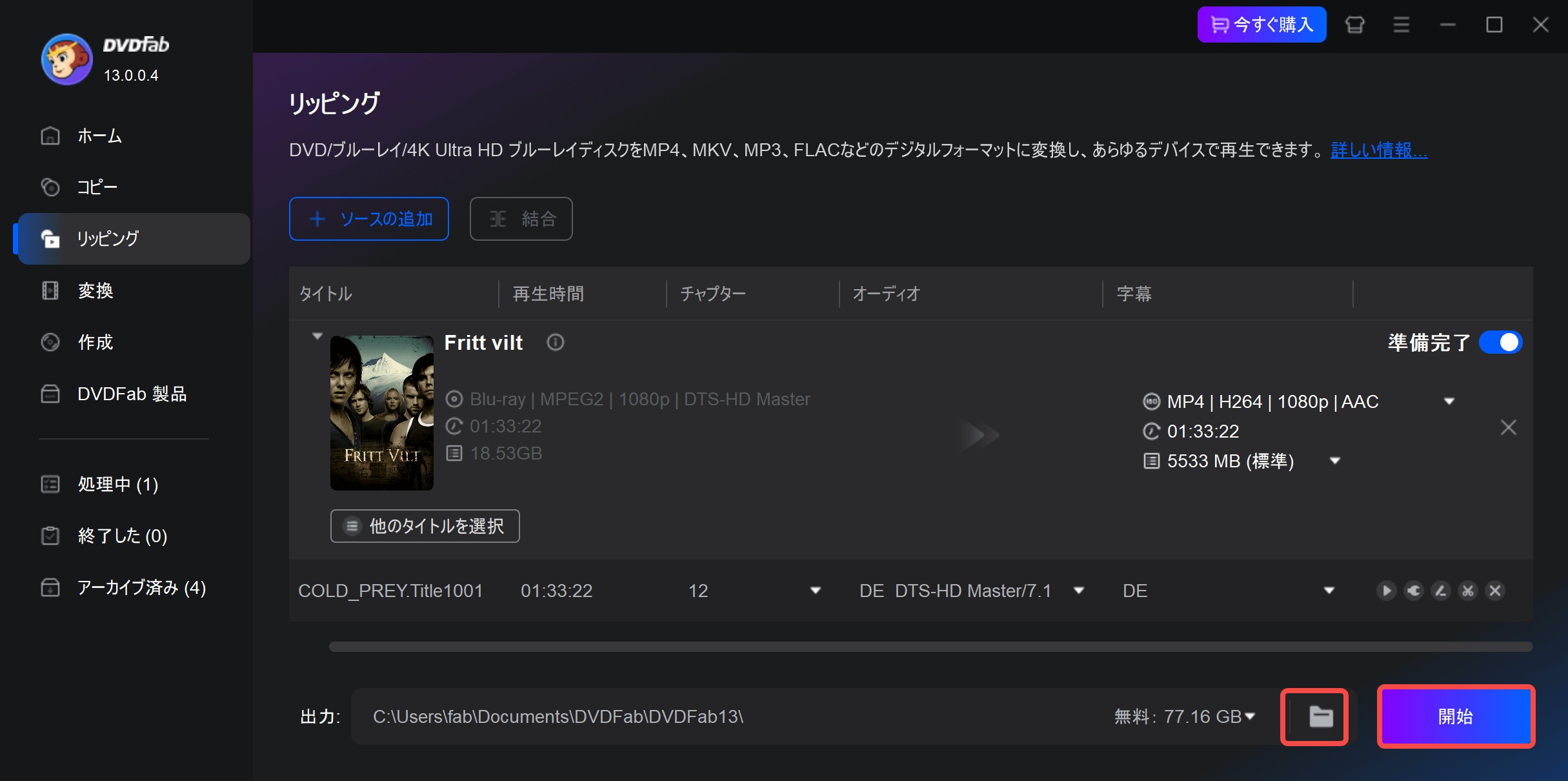1568x781 pixels.
Task: Click the 開始 start button
Action: point(1456,716)
